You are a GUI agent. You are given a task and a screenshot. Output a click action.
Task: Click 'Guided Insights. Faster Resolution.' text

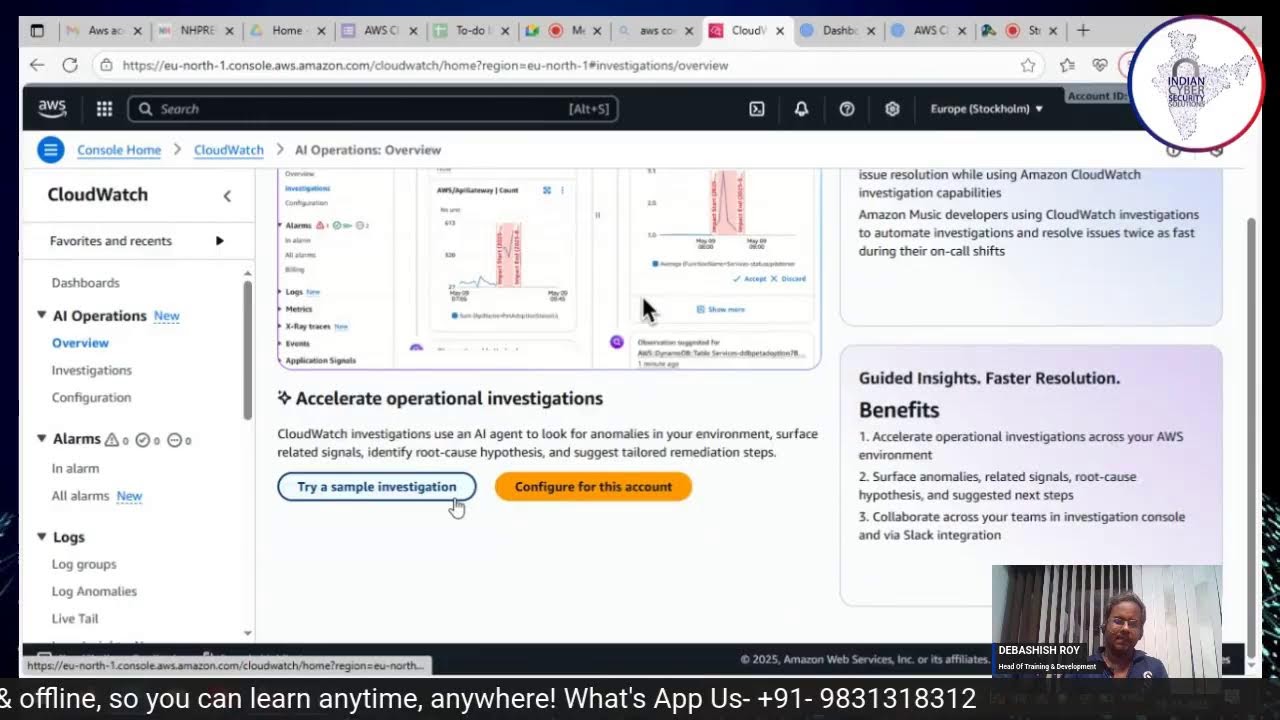pos(989,378)
